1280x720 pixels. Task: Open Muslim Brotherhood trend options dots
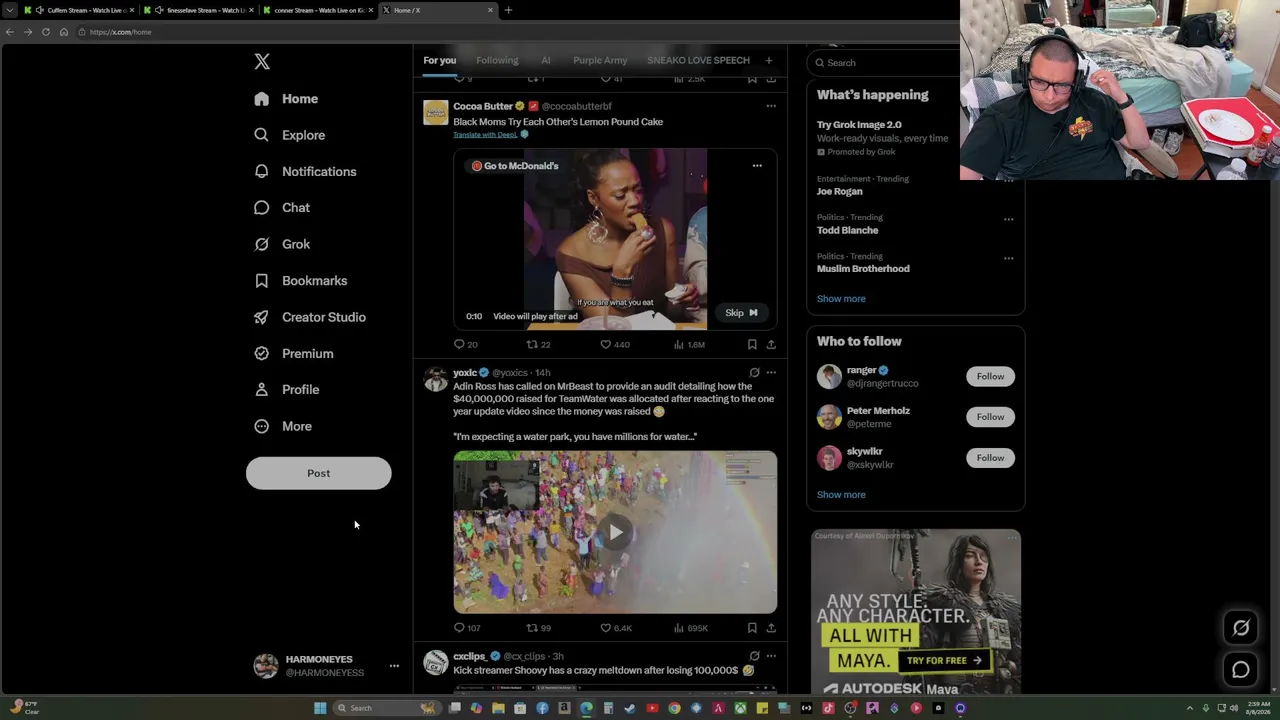pyautogui.click(x=1008, y=258)
